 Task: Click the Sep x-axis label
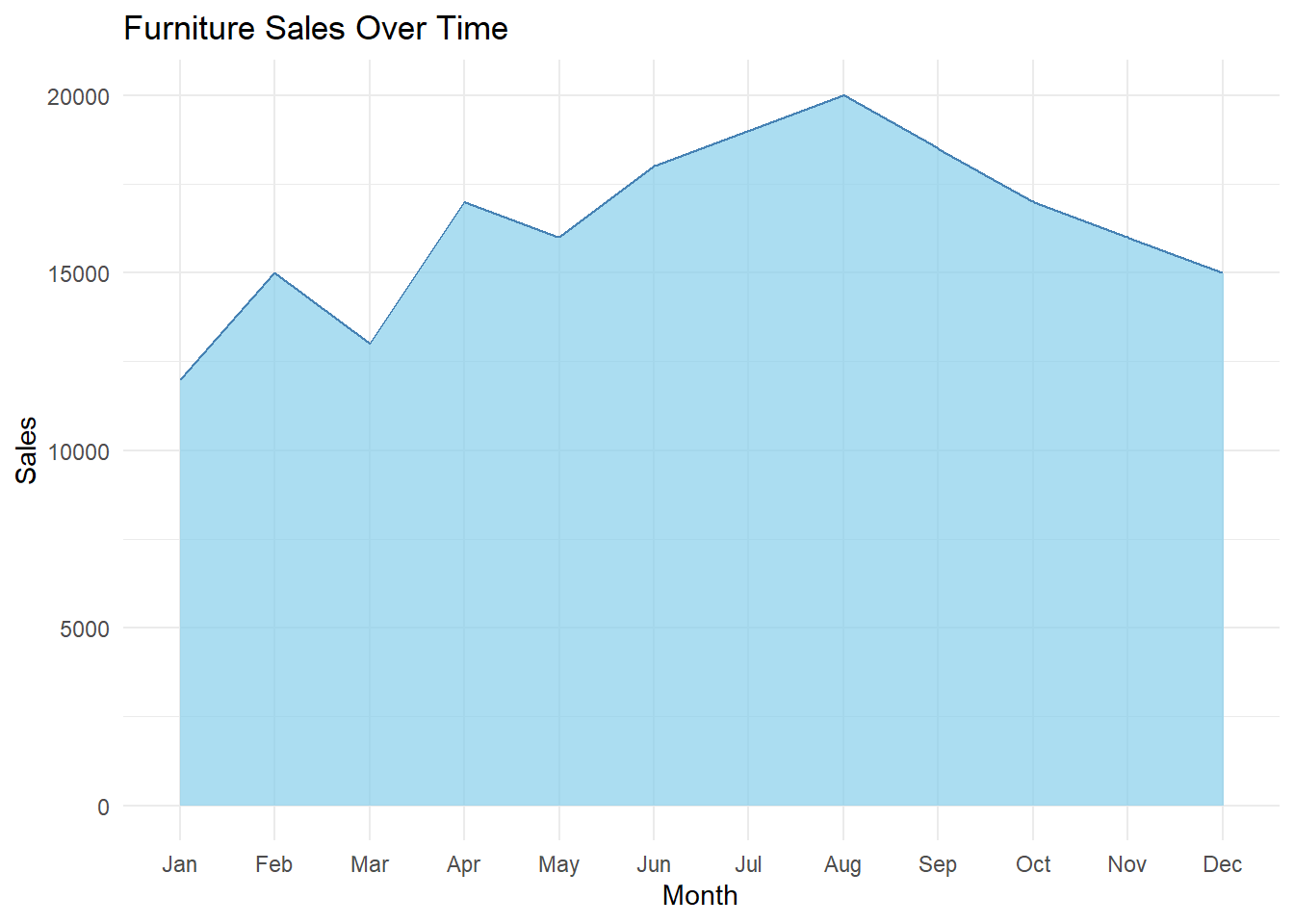938,865
